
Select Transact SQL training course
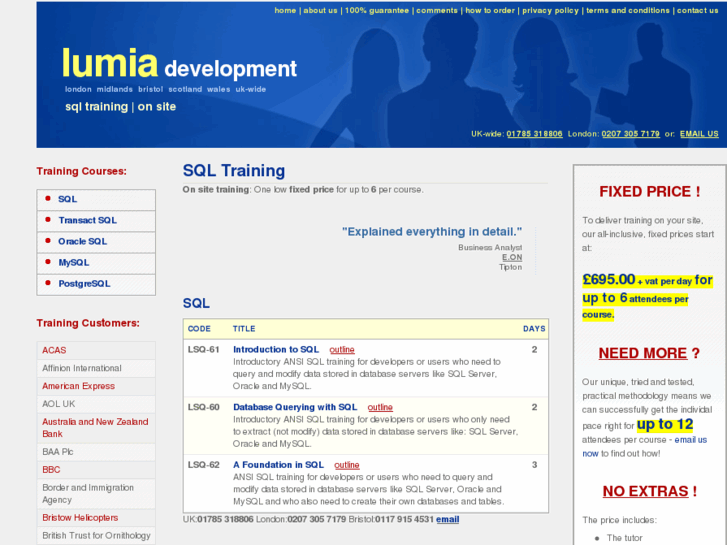click(88, 220)
